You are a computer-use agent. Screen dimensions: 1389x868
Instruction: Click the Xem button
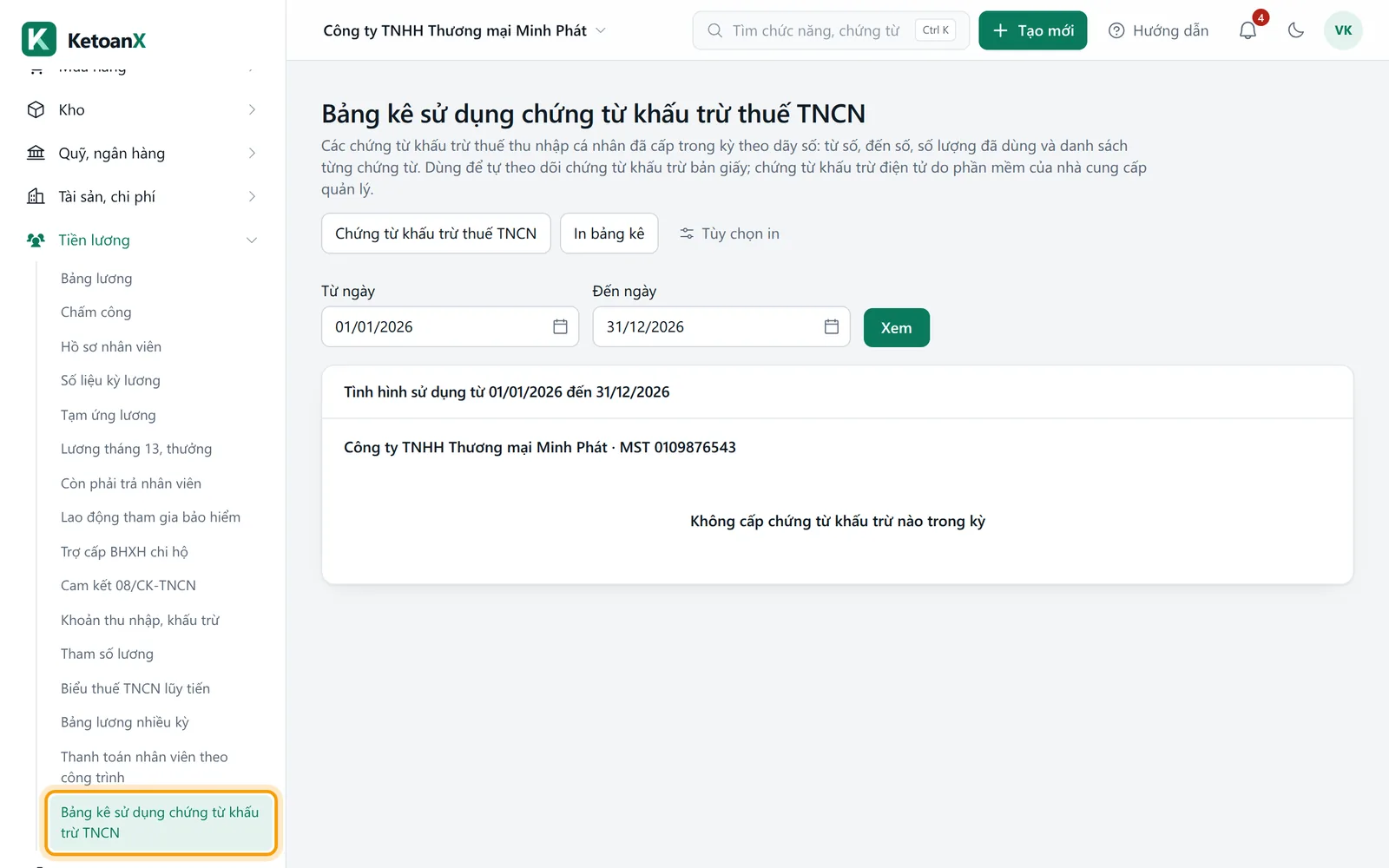tap(896, 327)
